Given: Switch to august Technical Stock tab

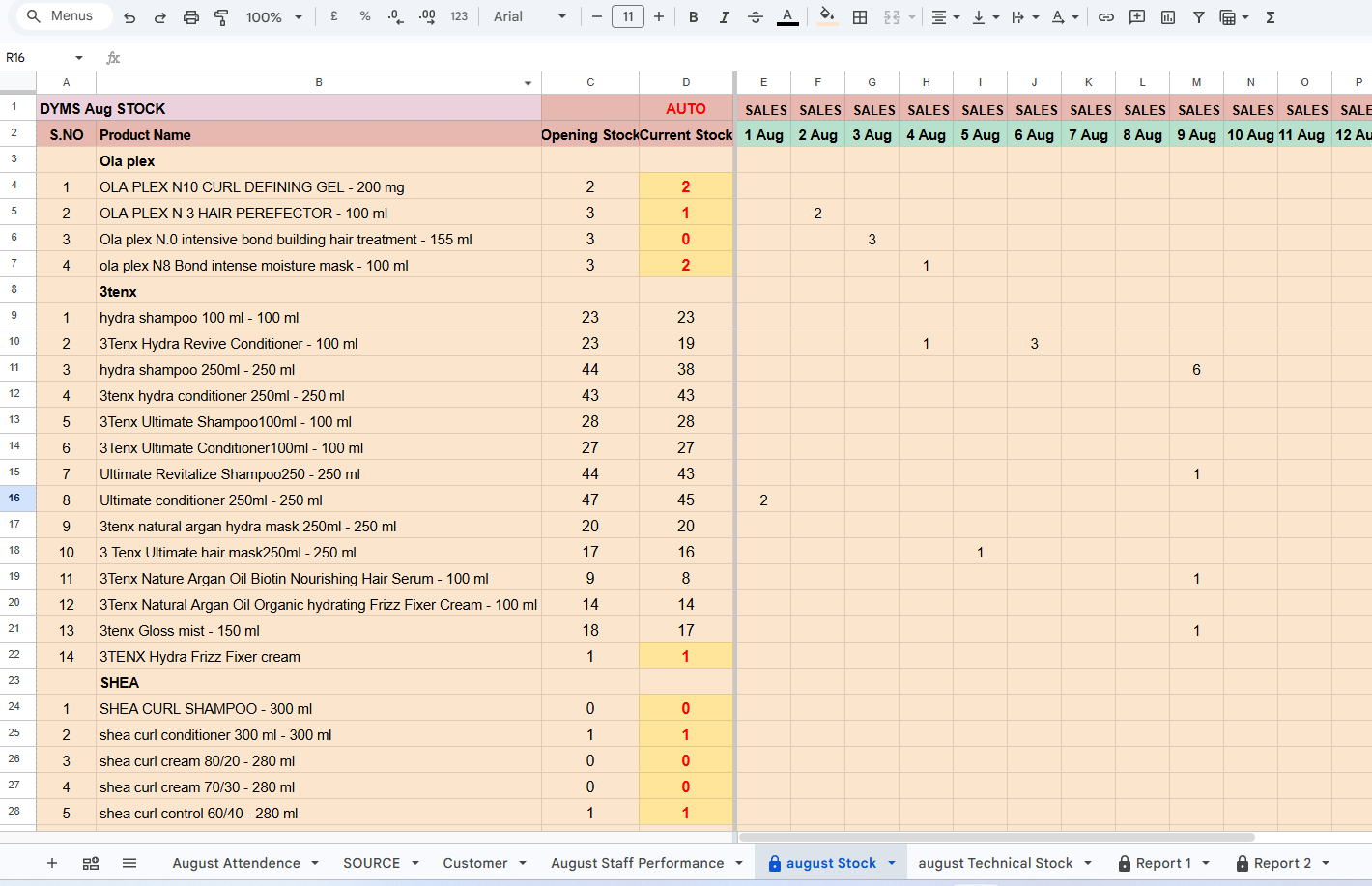Looking at the screenshot, I should 995,863.
